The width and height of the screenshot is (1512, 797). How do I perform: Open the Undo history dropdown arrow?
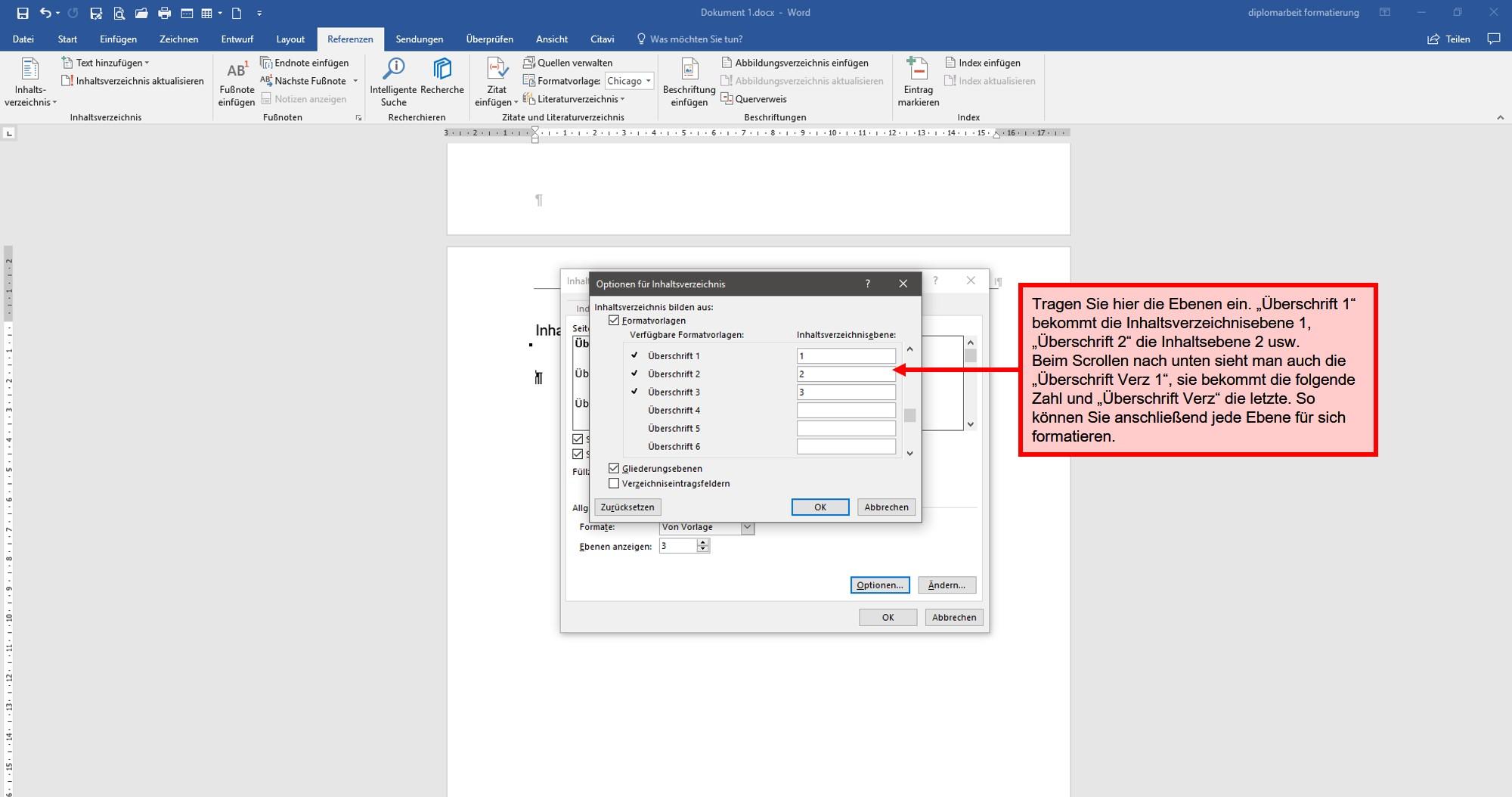pyautogui.click(x=57, y=13)
